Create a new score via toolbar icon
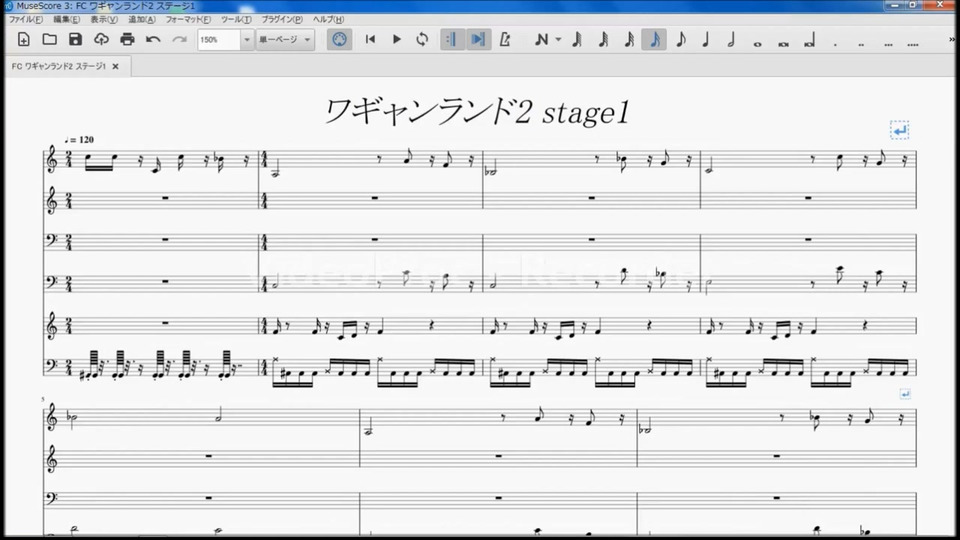Viewport: 960px width, 540px height. (24, 40)
